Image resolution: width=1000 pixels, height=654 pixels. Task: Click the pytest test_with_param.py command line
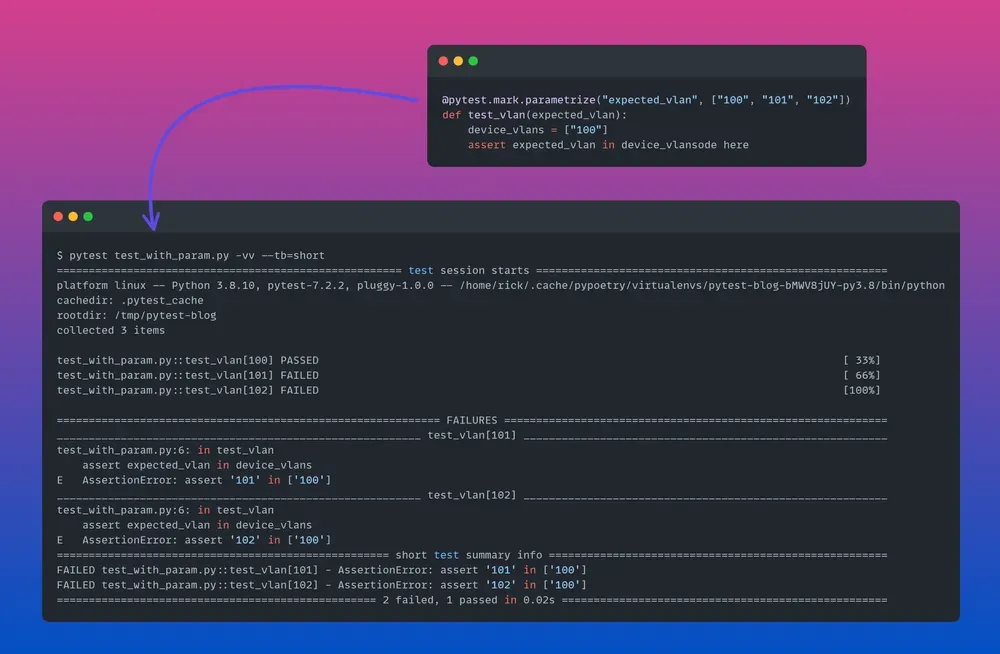(191, 256)
